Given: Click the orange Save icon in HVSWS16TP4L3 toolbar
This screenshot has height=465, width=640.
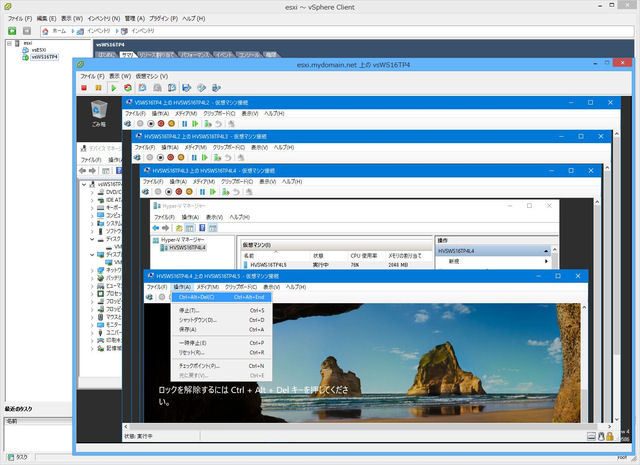Looking at the screenshot, I should pyautogui.click(x=181, y=158).
